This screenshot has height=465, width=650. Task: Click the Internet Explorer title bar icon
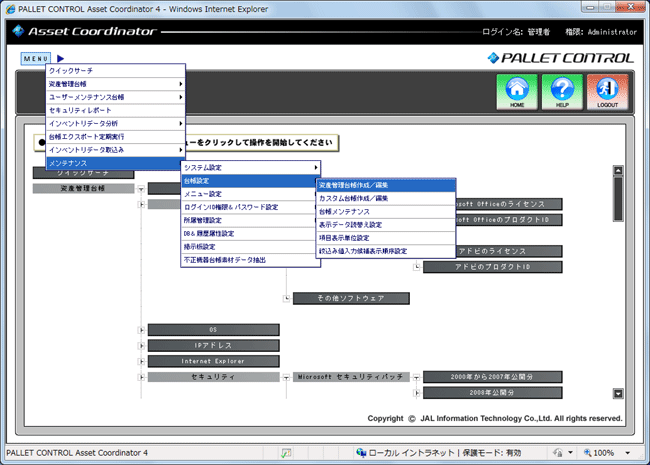click(11, 9)
